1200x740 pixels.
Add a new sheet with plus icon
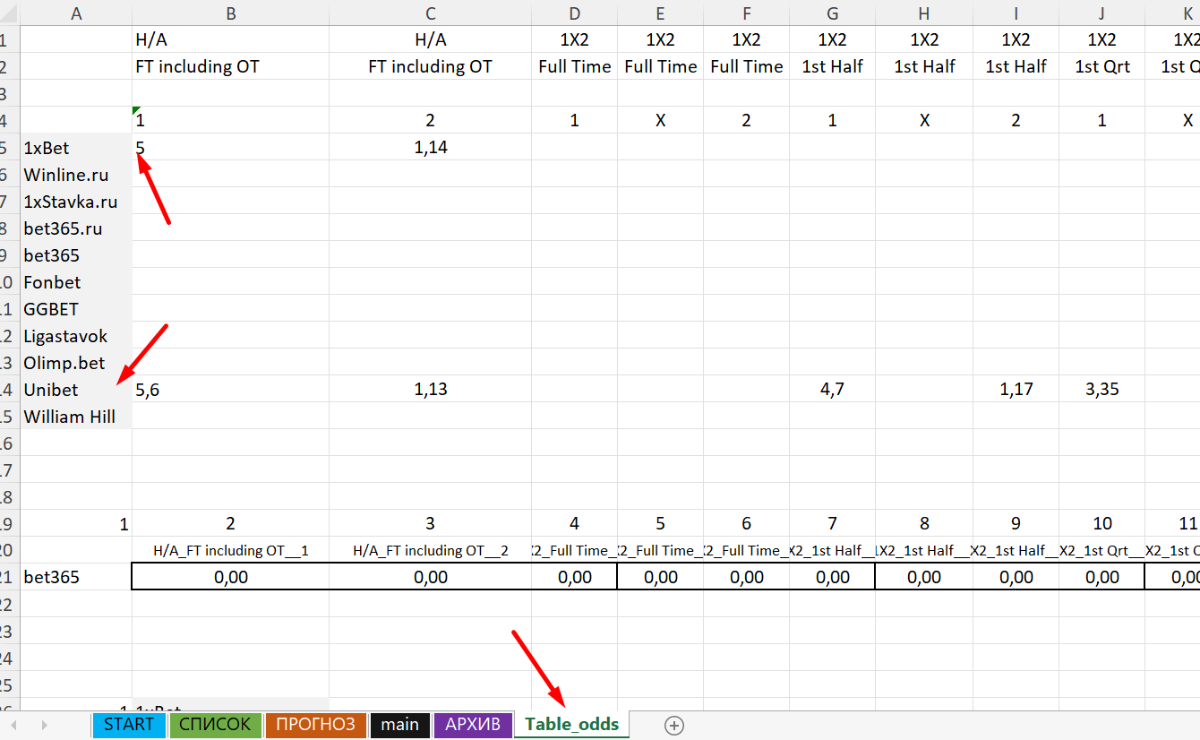click(x=674, y=725)
